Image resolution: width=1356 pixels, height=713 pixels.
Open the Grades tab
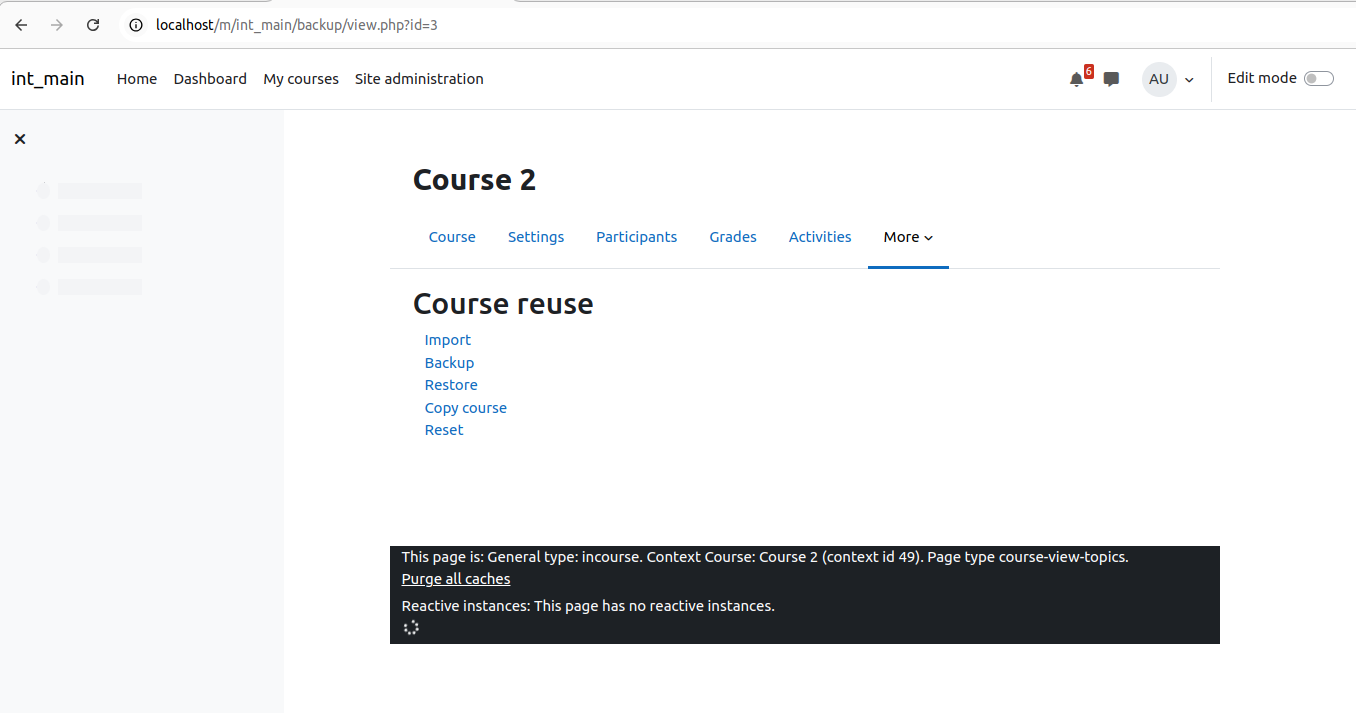click(733, 237)
